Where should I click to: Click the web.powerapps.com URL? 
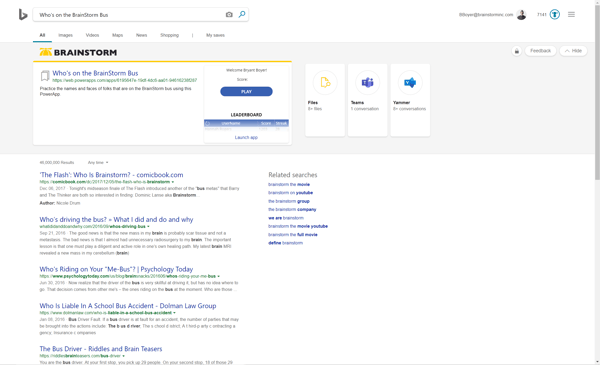tap(125, 80)
